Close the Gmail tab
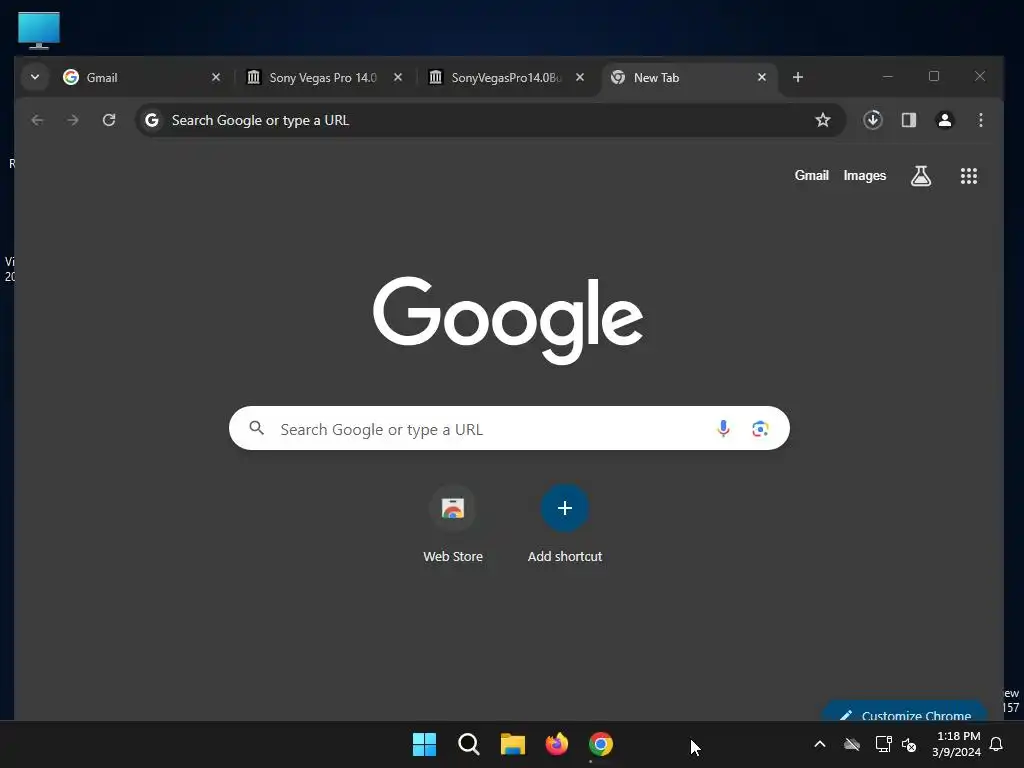Screen dimensions: 1024x768 coord(216,77)
